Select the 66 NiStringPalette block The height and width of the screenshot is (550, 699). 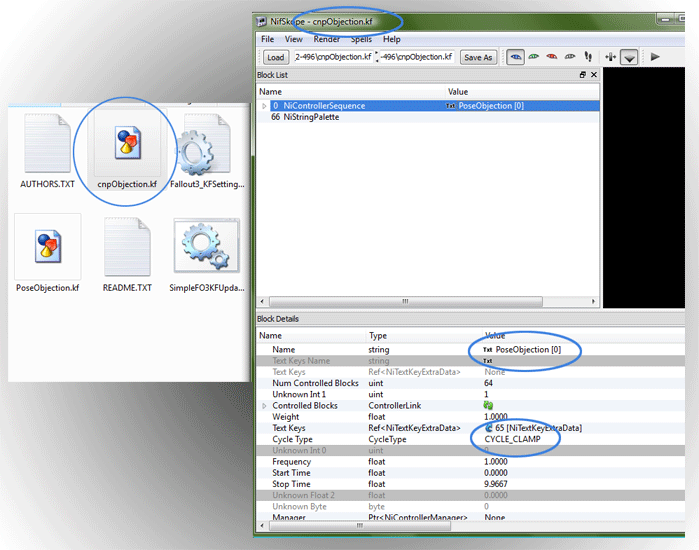pos(305,117)
